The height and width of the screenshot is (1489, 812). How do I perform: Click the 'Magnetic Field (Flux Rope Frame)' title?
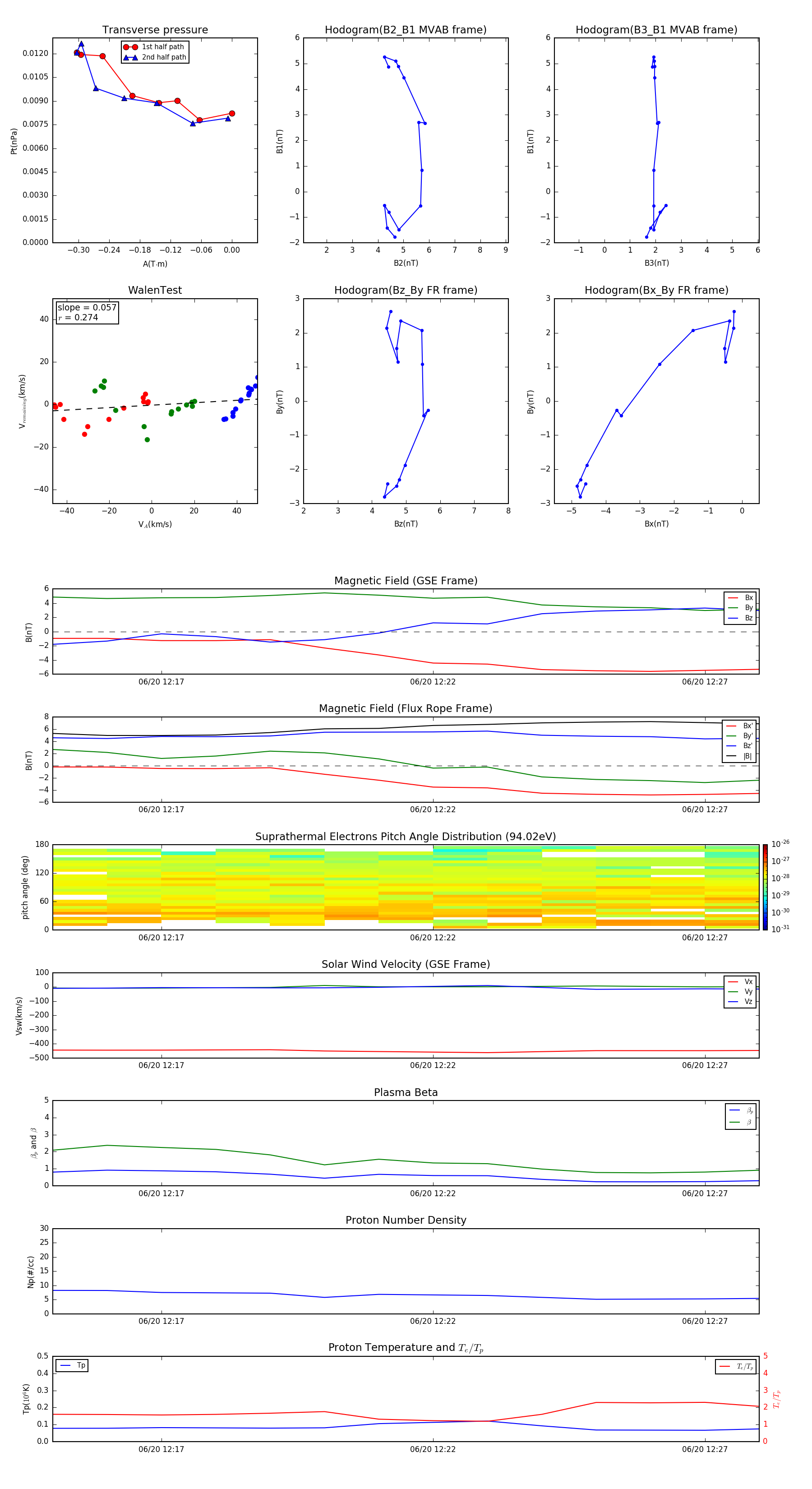(x=406, y=709)
